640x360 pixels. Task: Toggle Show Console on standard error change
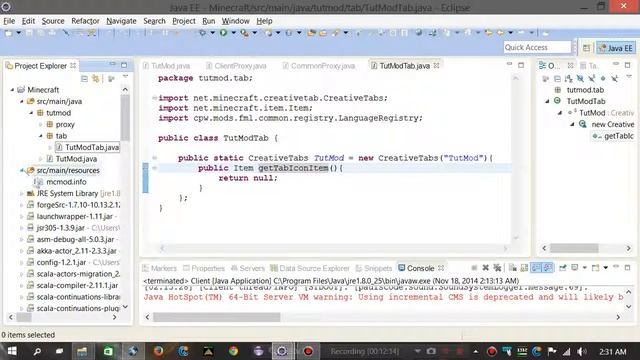548,268
